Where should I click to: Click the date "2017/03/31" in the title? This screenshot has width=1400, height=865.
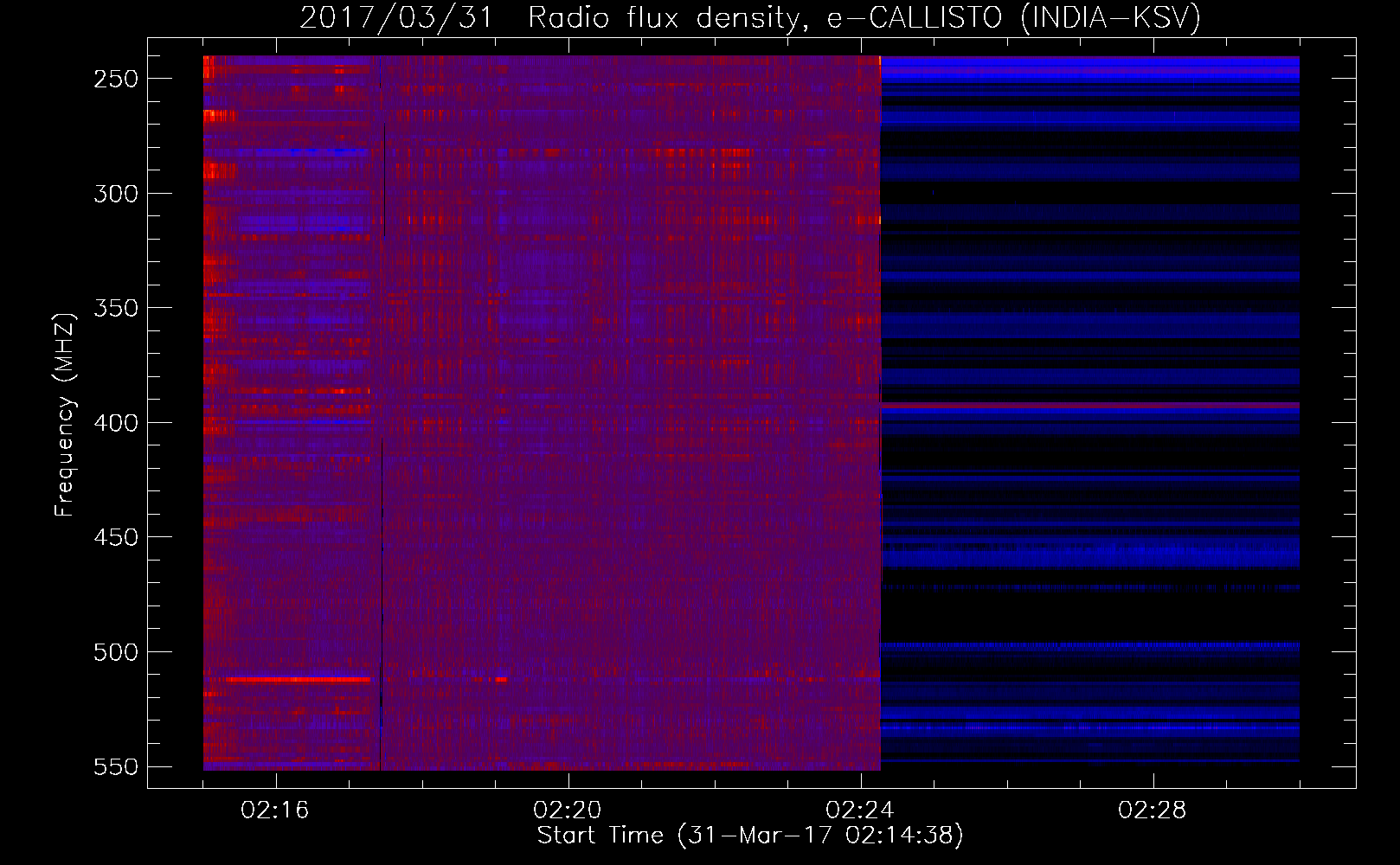point(396,17)
